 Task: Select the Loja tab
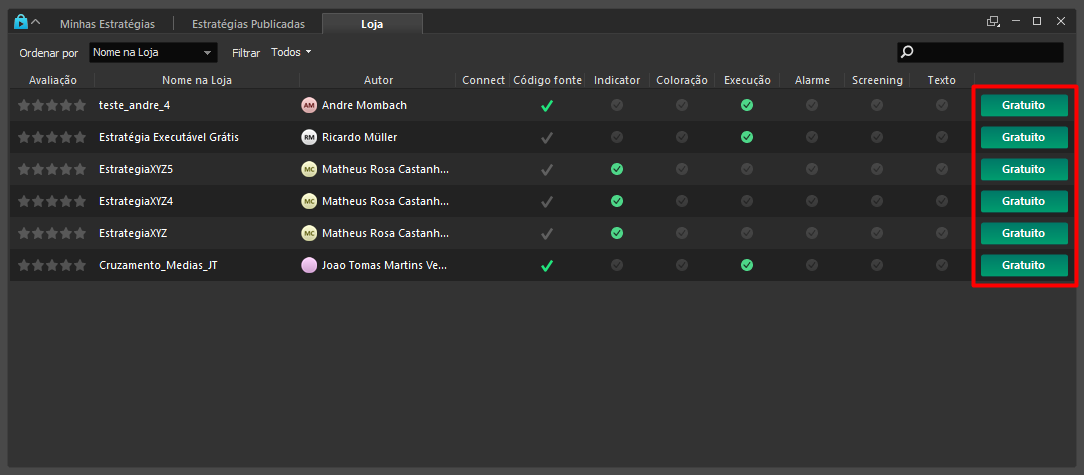point(372,24)
